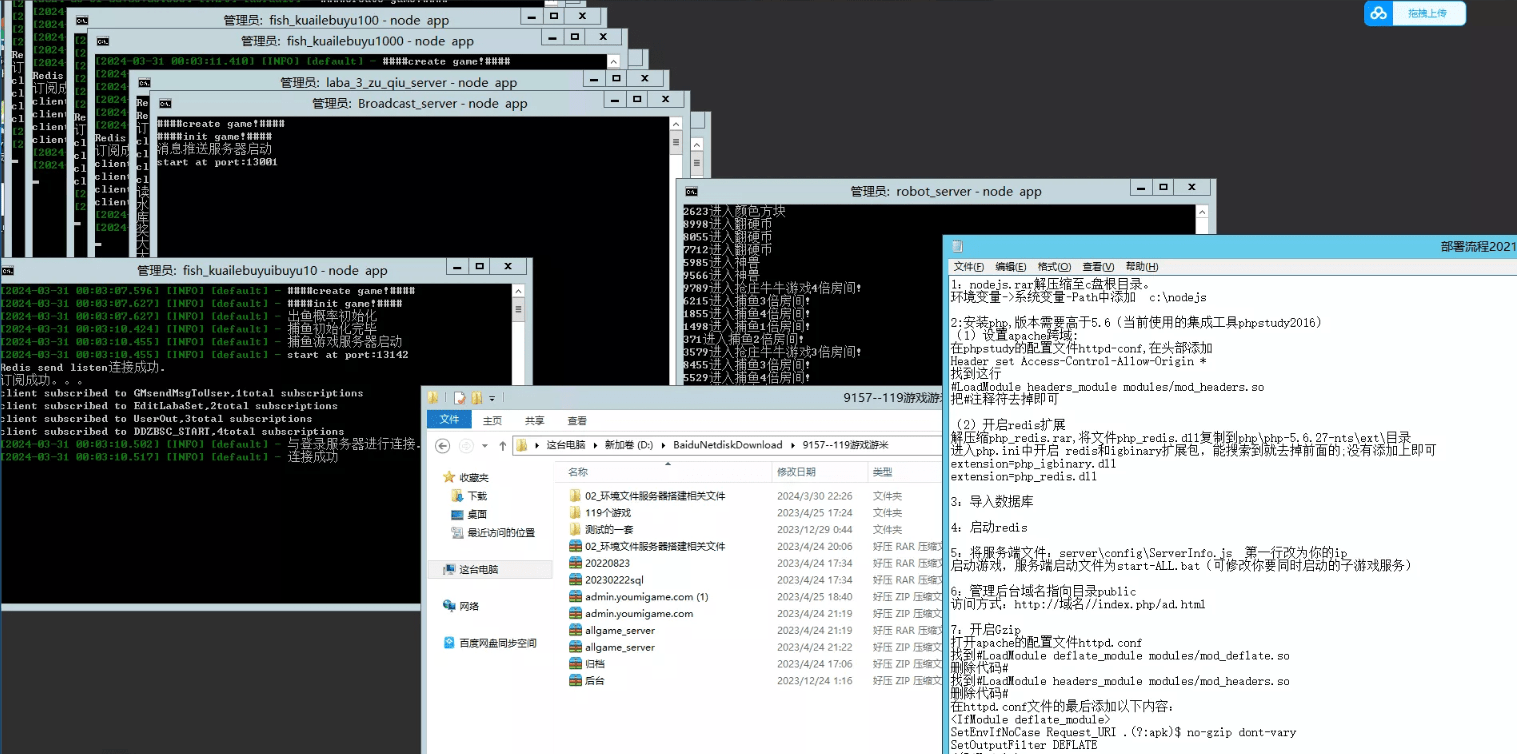Click the Baidu cloud upload button
This screenshot has width=1517, height=754.
coord(1415,13)
